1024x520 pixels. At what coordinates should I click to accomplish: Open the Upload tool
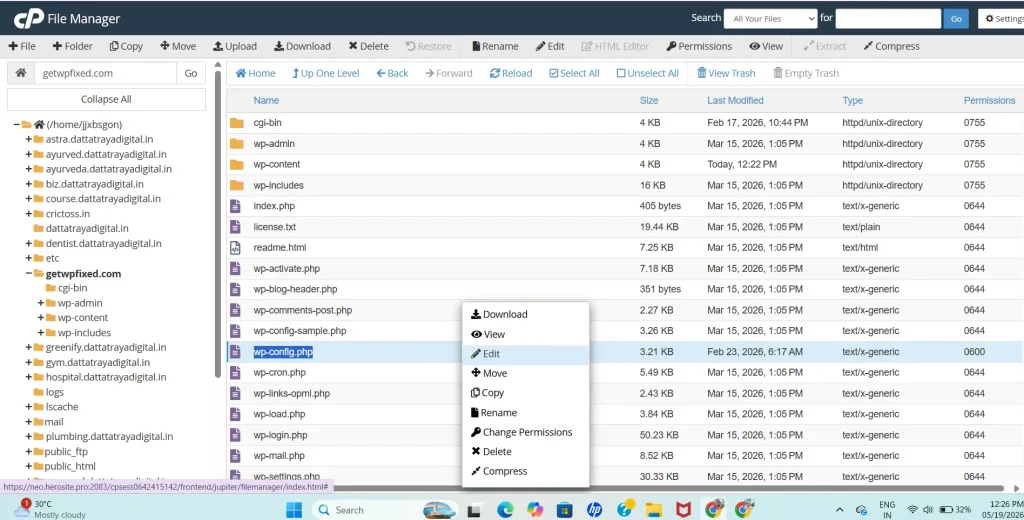click(x=234, y=46)
